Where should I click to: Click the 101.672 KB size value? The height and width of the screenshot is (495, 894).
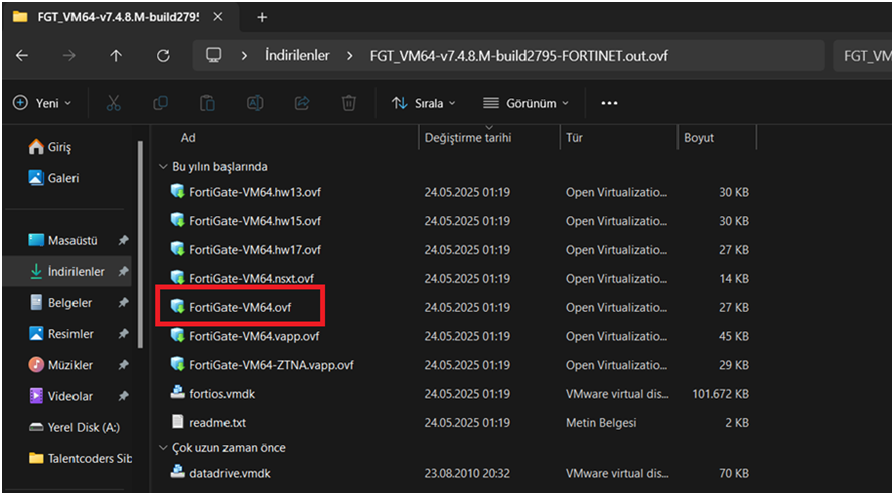[721, 394]
